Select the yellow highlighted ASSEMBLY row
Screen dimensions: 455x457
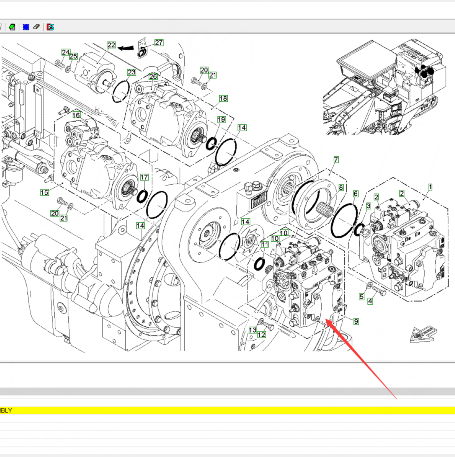227,410
